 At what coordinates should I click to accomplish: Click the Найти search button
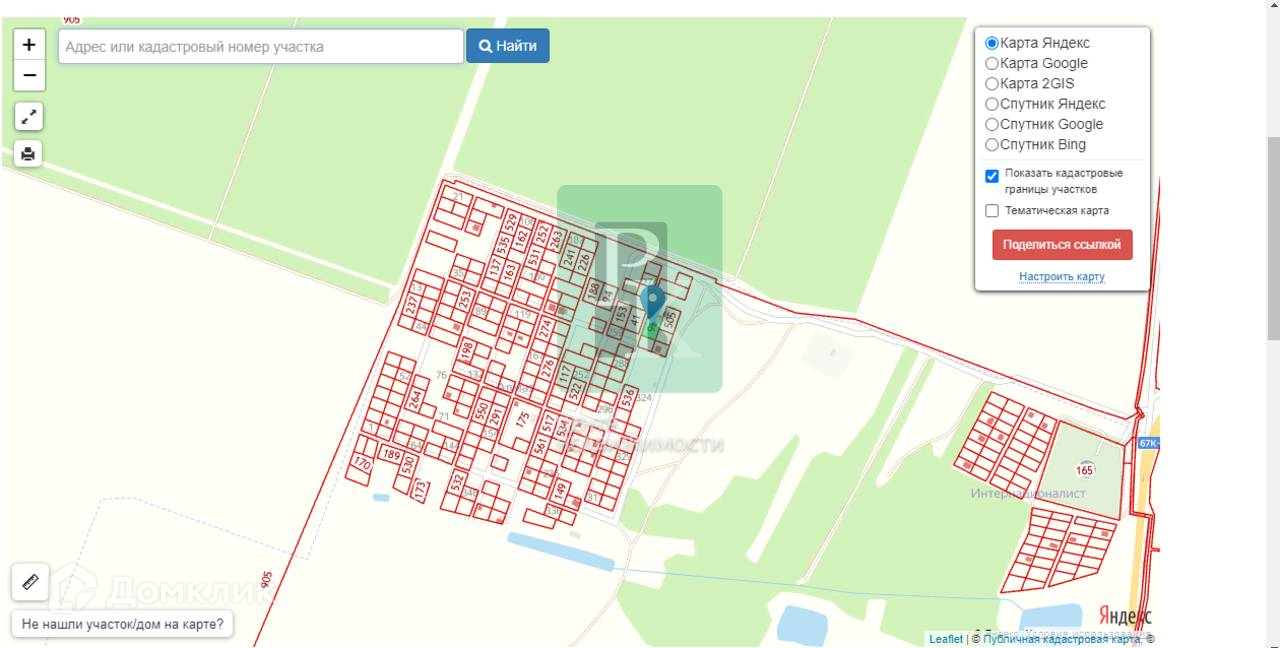pyautogui.click(x=508, y=46)
